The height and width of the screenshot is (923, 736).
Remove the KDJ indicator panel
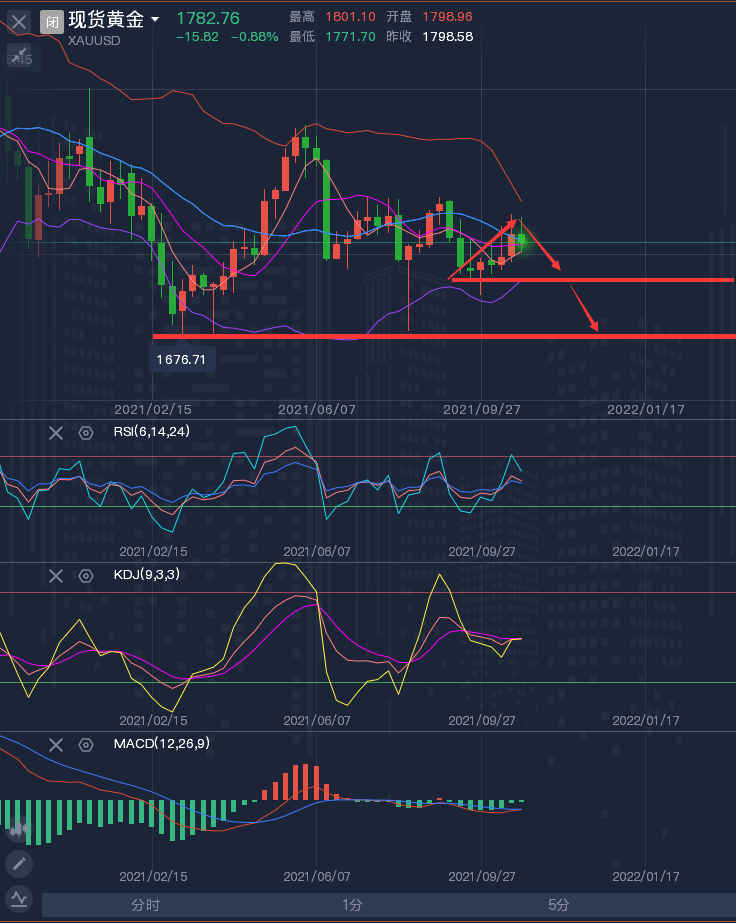56,575
